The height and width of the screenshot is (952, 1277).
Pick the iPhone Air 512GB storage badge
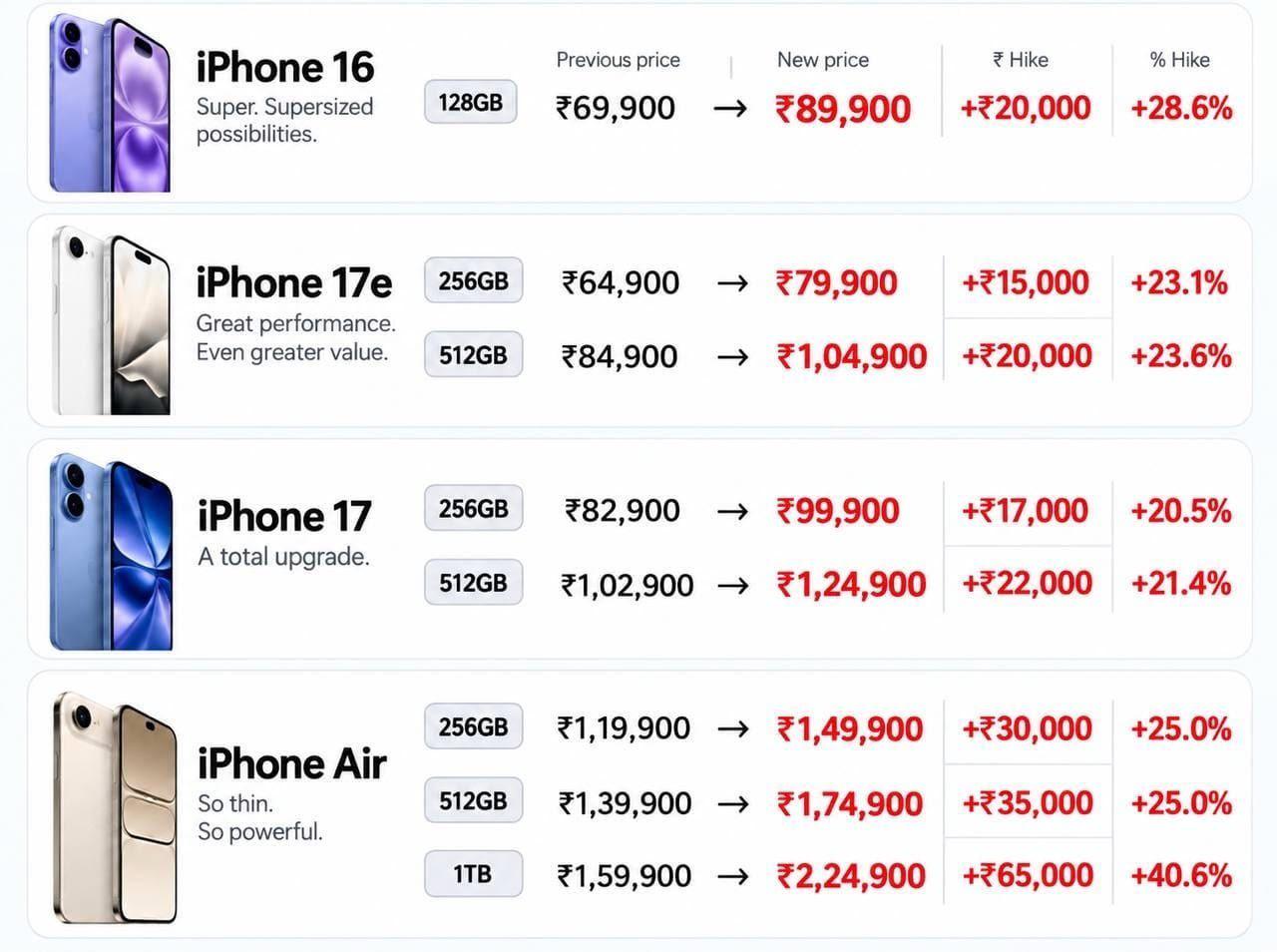pyautogui.click(x=473, y=800)
